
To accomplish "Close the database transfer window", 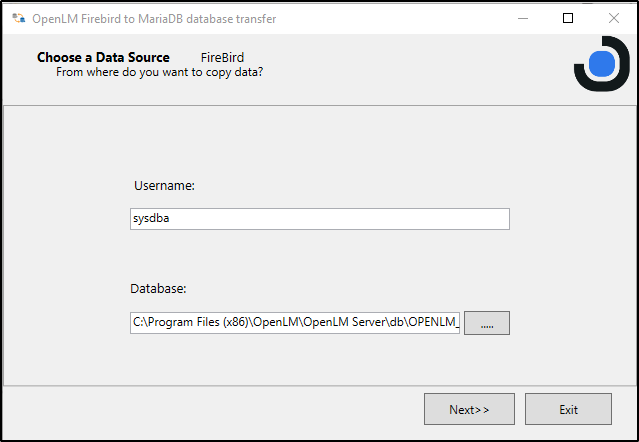I will click(x=613, y=18).
